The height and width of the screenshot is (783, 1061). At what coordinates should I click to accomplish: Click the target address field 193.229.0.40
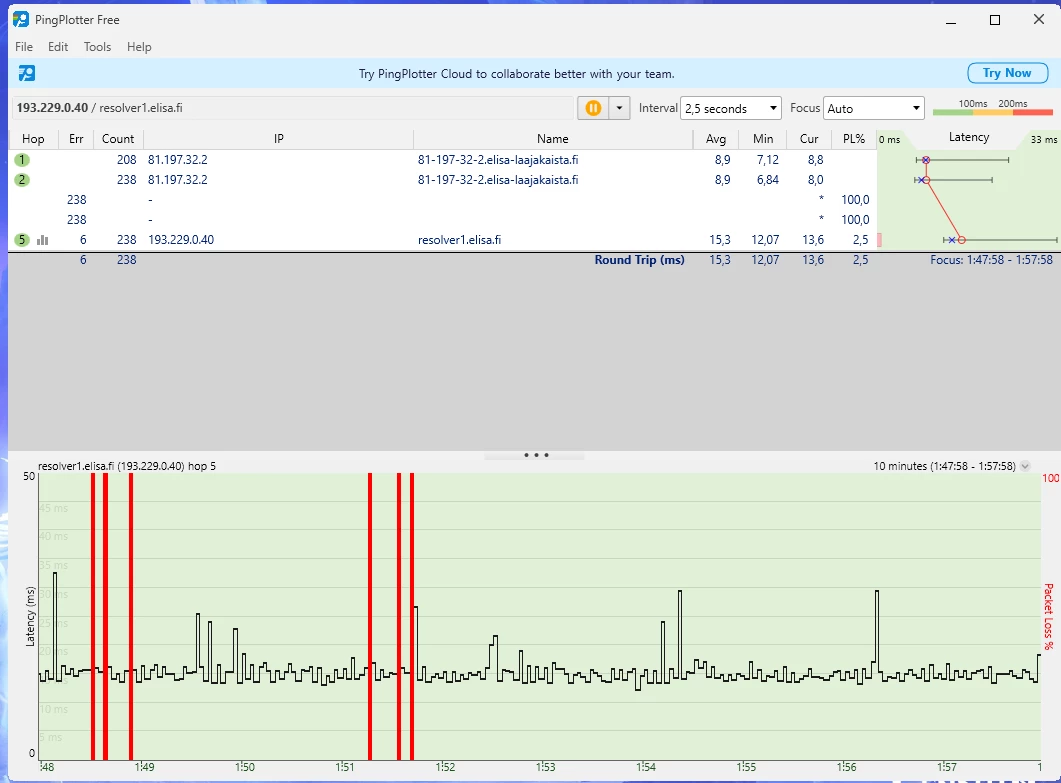click(x=292, y=108)
